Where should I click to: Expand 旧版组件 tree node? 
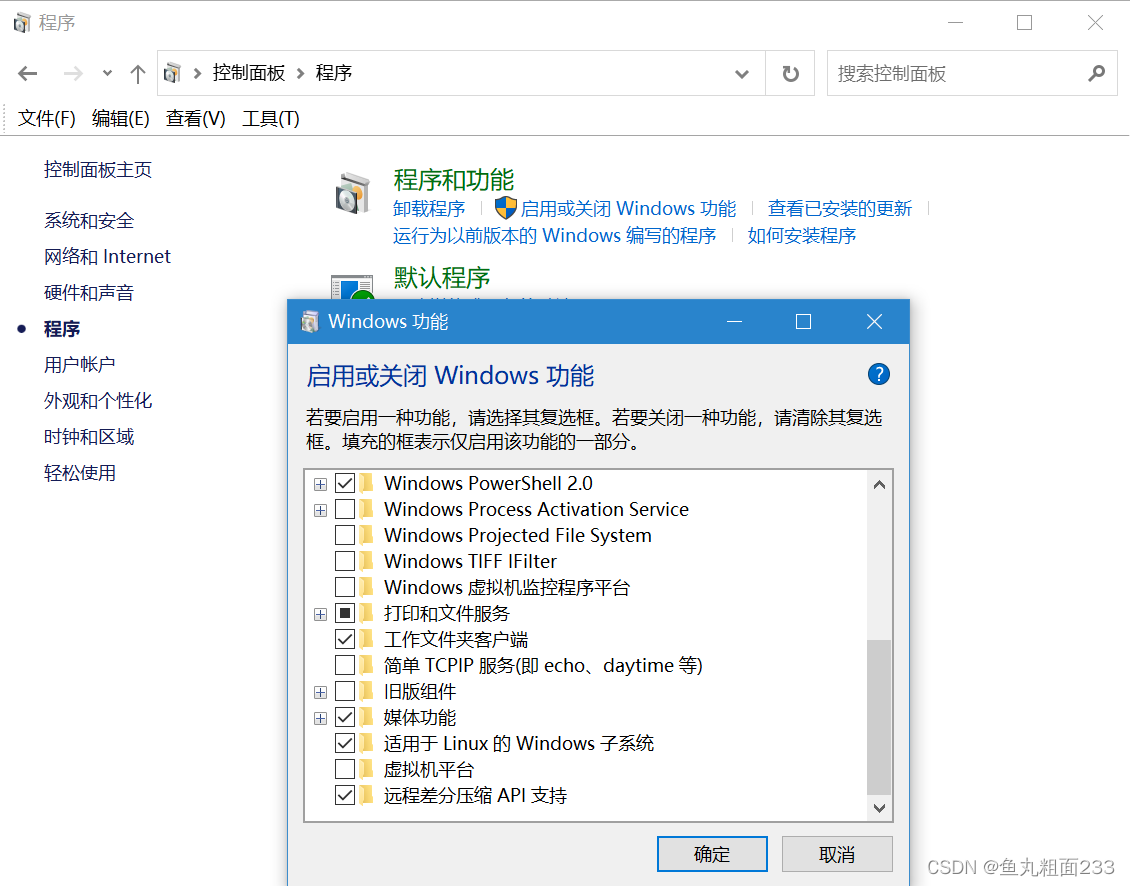321,692
